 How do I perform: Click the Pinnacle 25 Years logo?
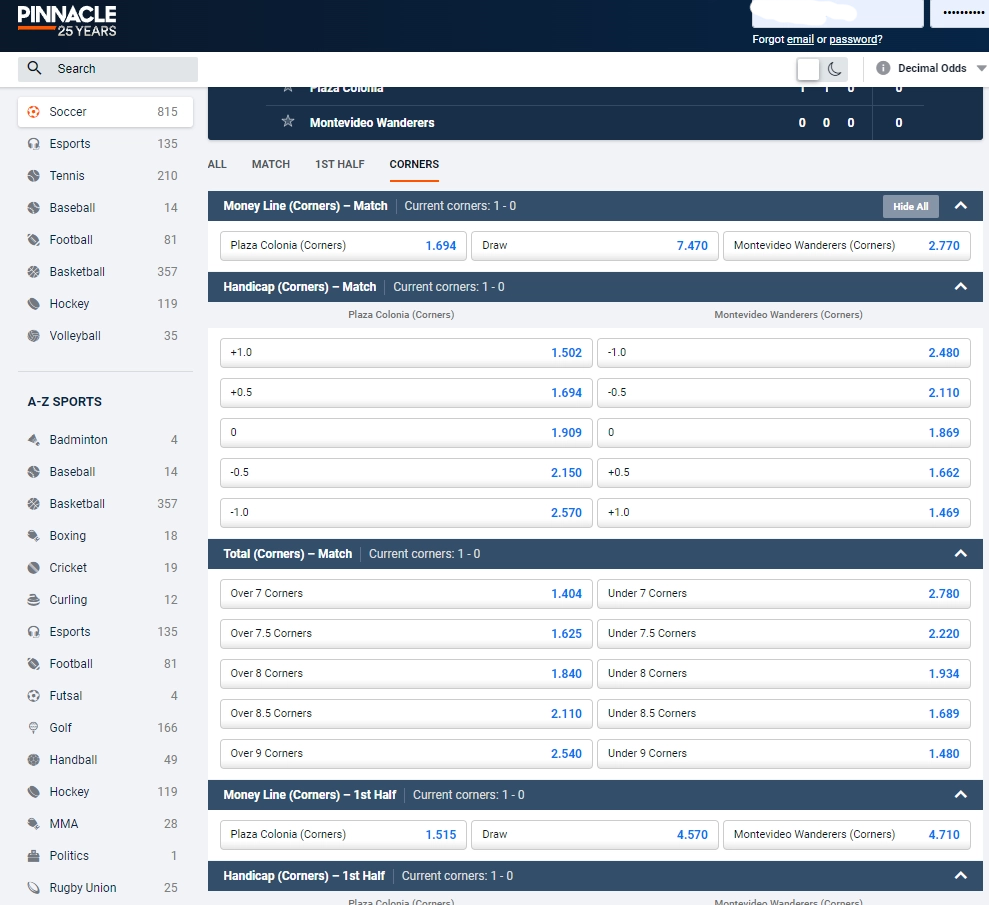66,20
